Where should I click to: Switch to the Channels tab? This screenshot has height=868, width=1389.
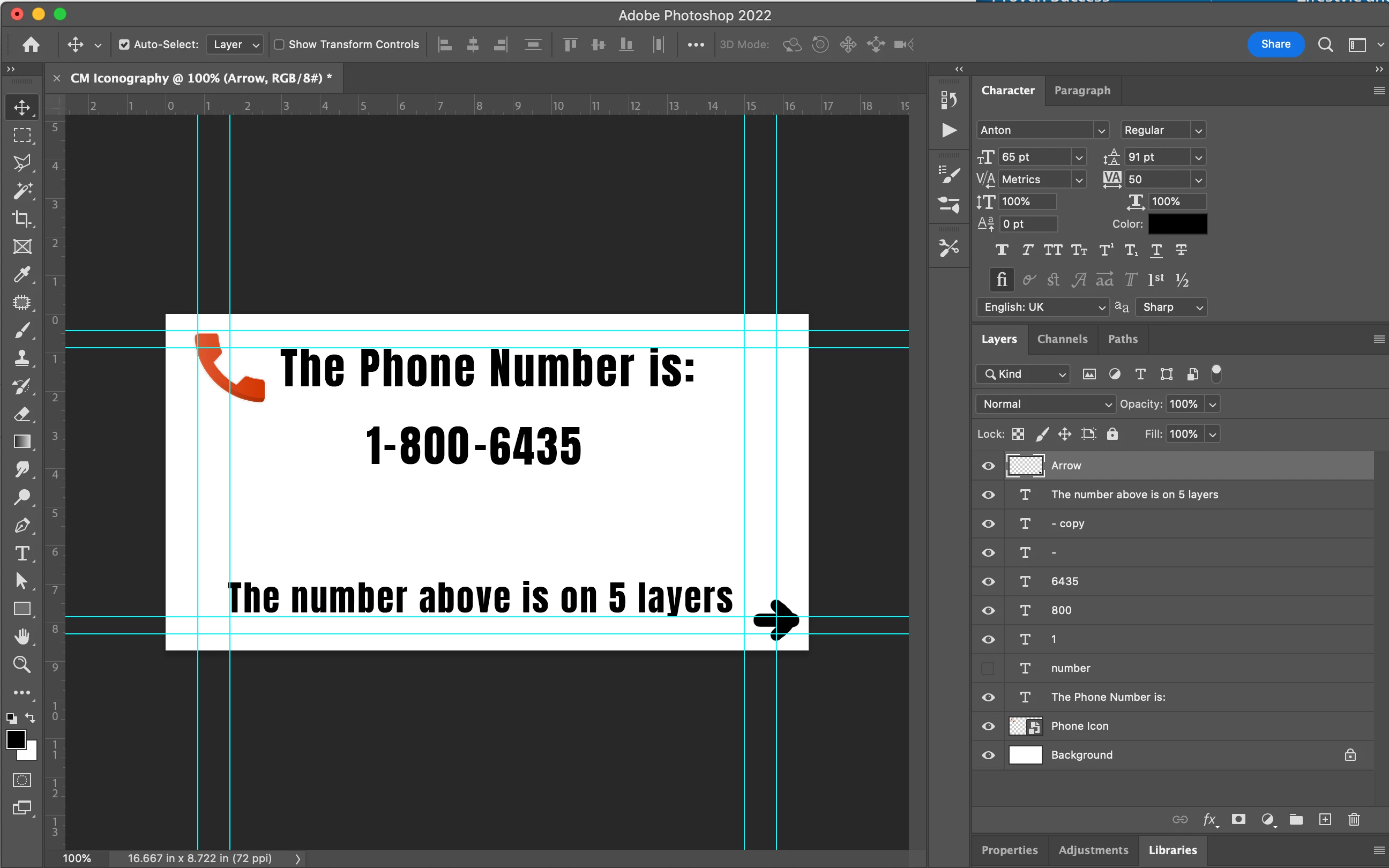[x=1062, y=339]
